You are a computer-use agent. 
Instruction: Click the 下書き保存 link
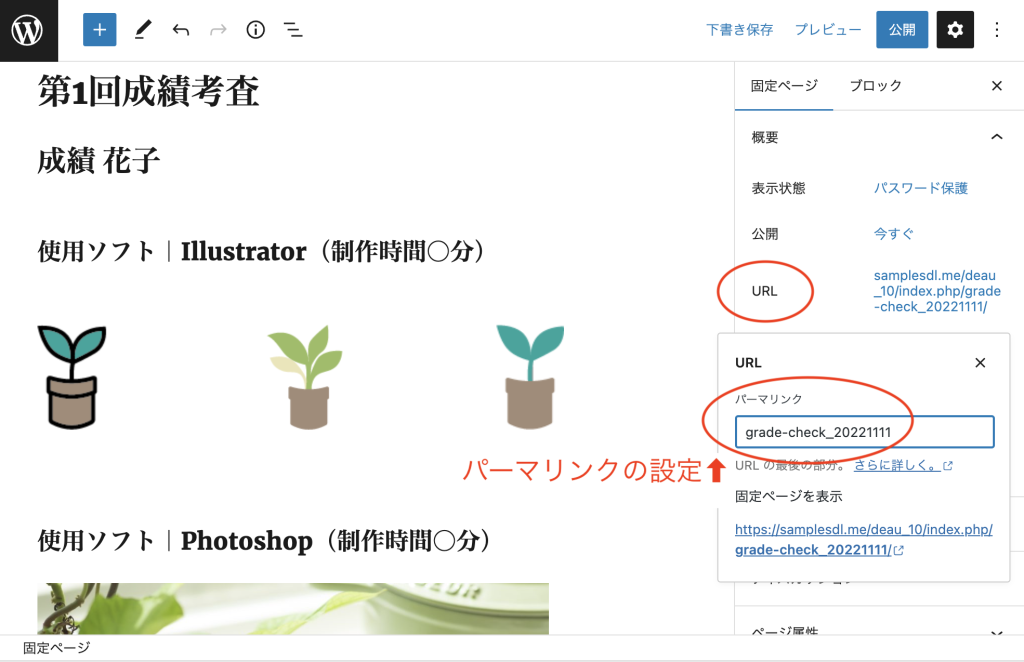pos(739,30)
